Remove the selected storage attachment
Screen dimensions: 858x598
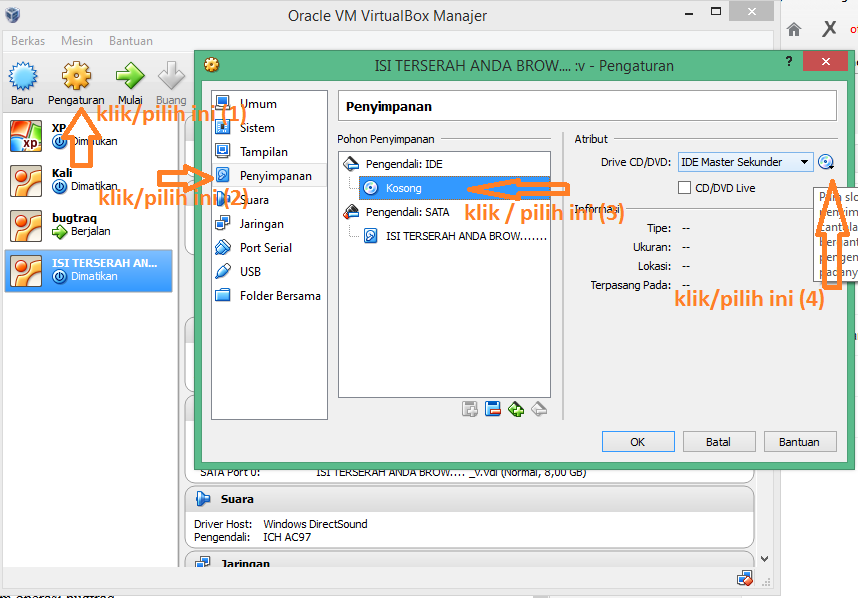coord(540,408)
